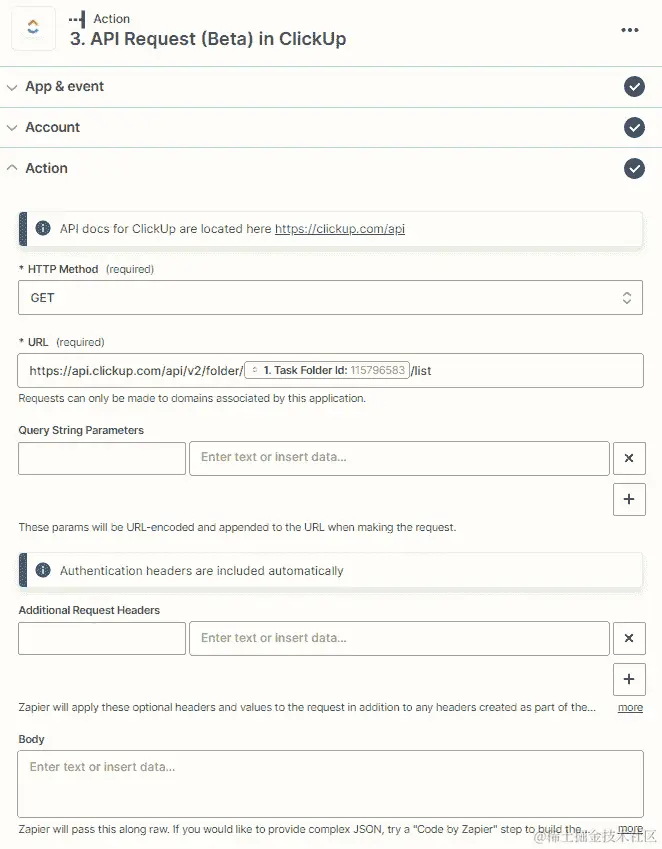The width and height of the screenshot is (662, 849).
Task: Open the step options menu
Action: [629, 30]
